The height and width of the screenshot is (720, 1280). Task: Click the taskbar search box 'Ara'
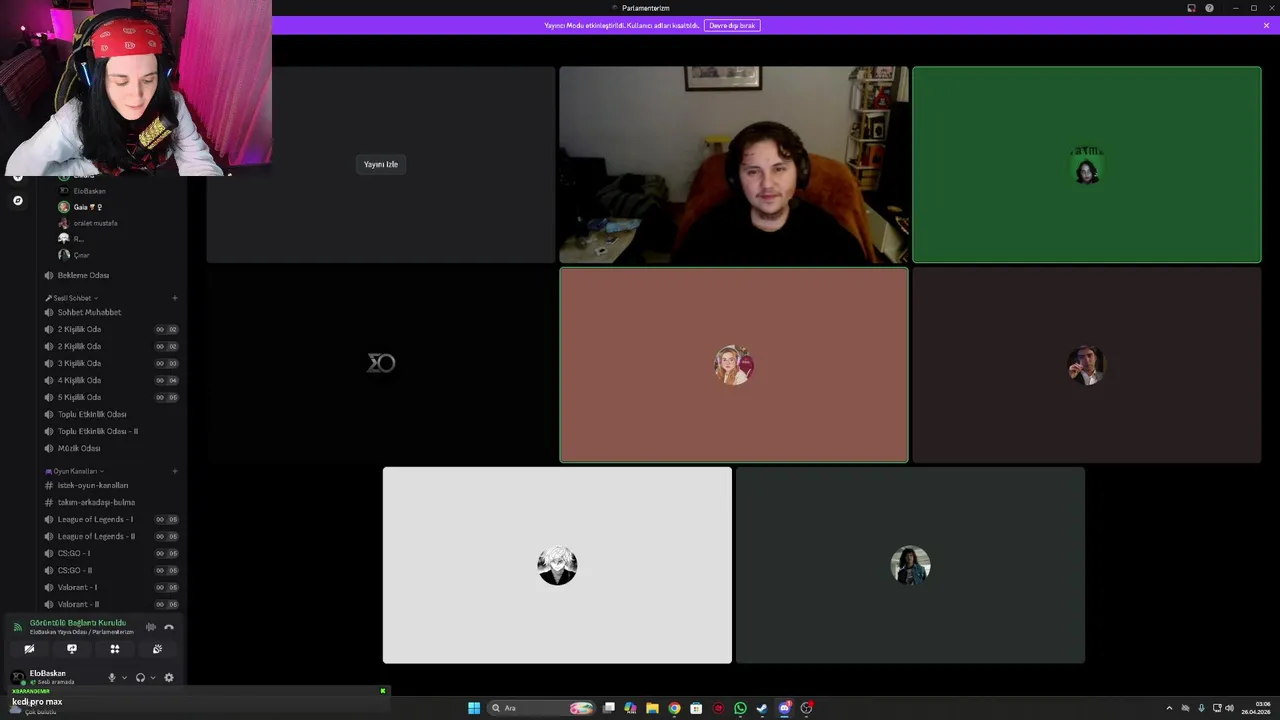point(540,708)
